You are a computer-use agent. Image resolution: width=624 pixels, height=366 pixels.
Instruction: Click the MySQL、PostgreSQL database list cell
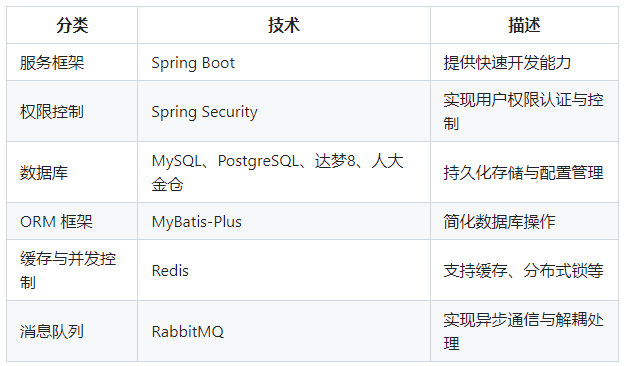(x=284, y=172)
